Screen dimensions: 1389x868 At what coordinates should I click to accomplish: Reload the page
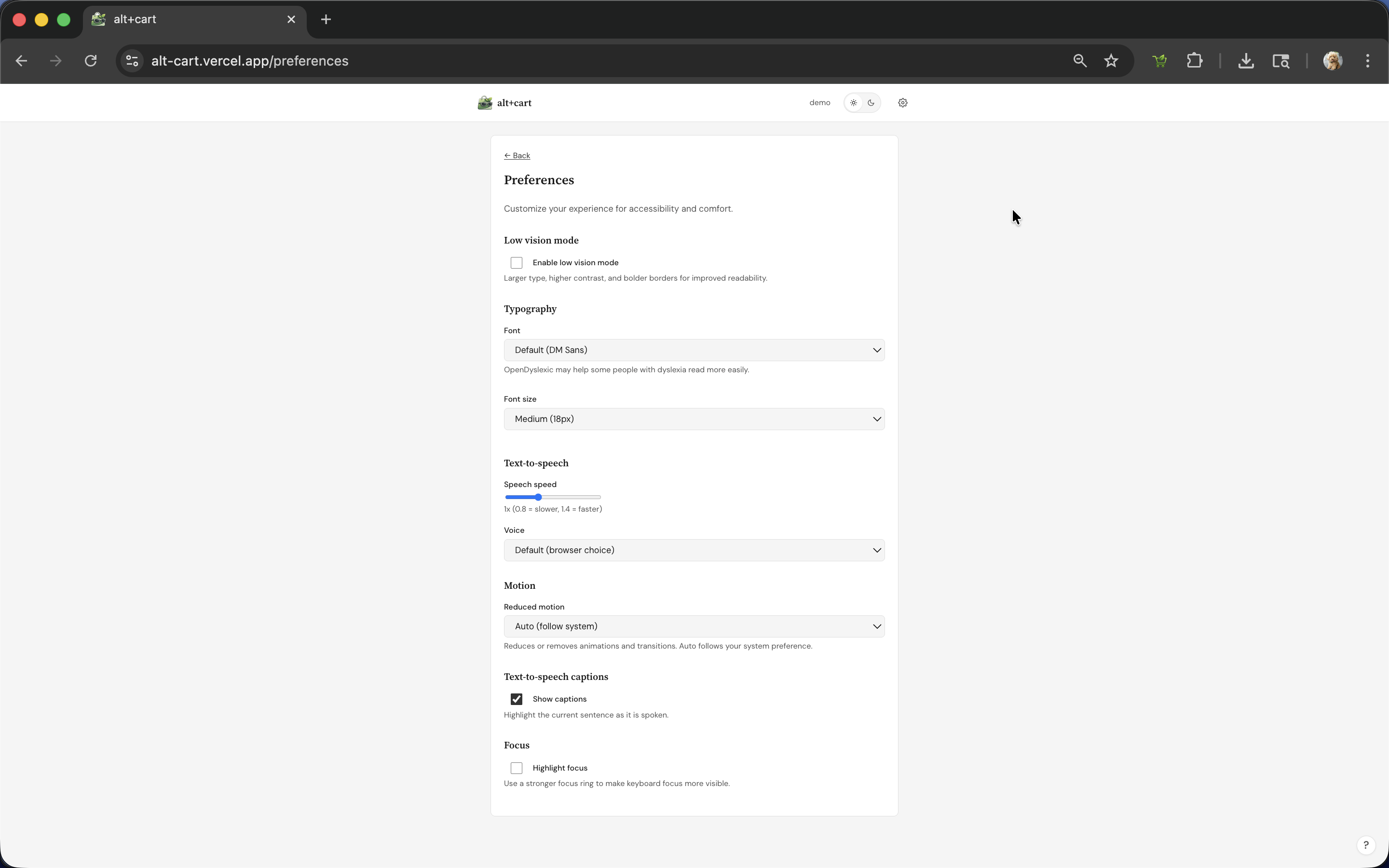click(91, 61)
